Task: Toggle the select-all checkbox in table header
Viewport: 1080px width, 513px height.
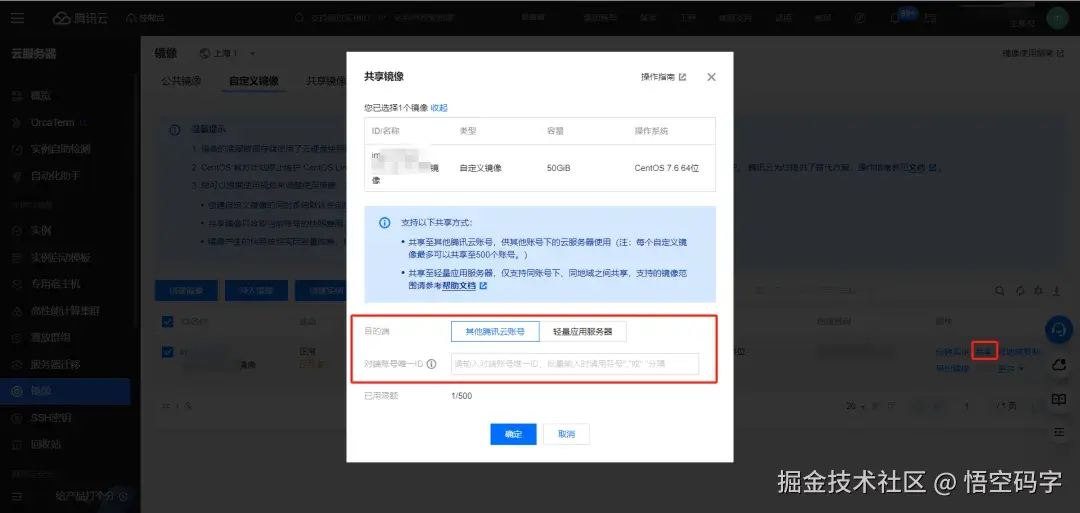Action: click(x=167, y=321)
